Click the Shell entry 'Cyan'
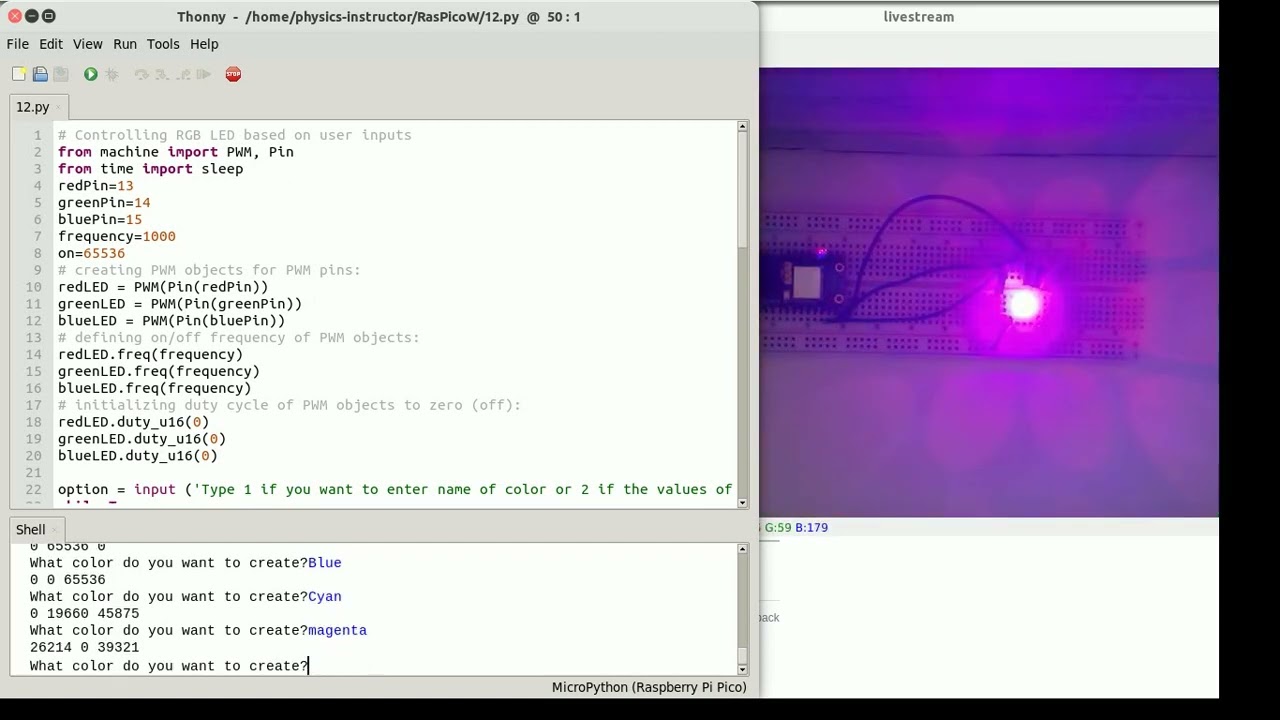 pos(325,597)
